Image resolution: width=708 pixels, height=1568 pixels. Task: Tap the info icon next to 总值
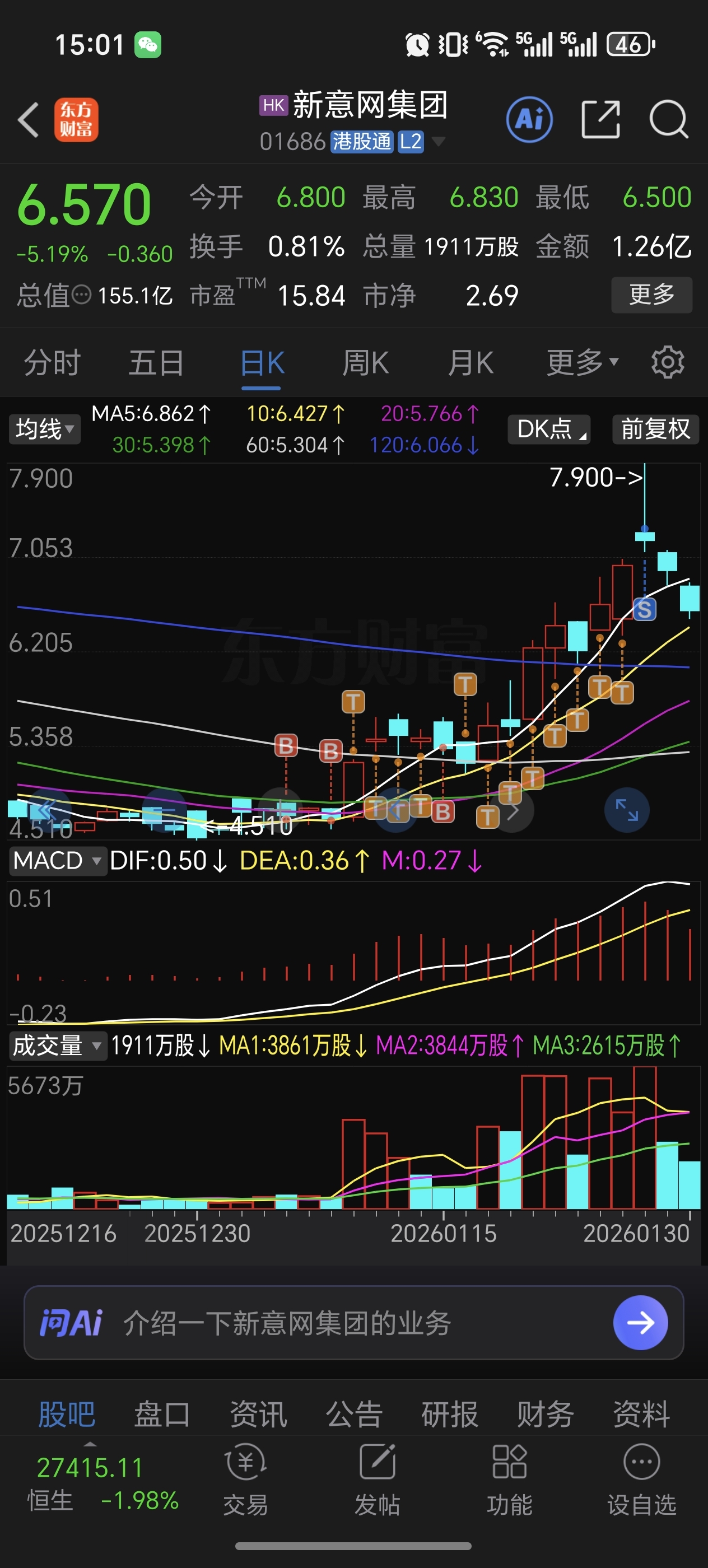[82, 296]
